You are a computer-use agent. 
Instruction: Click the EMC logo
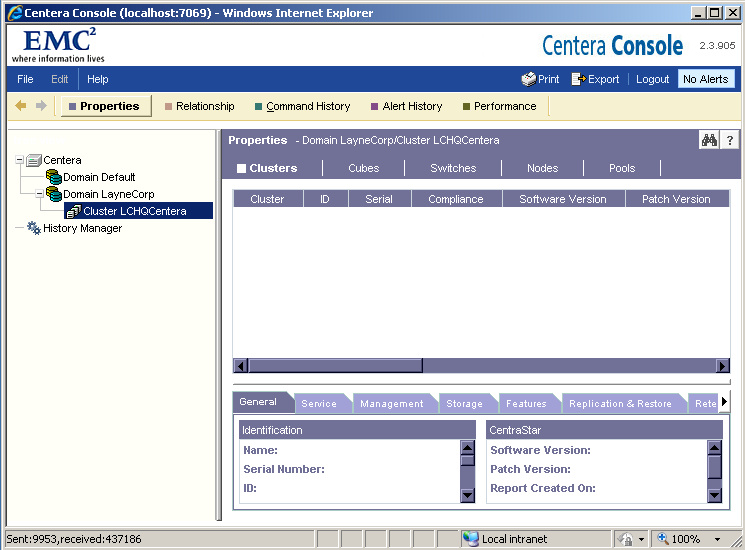click(58, 46)
